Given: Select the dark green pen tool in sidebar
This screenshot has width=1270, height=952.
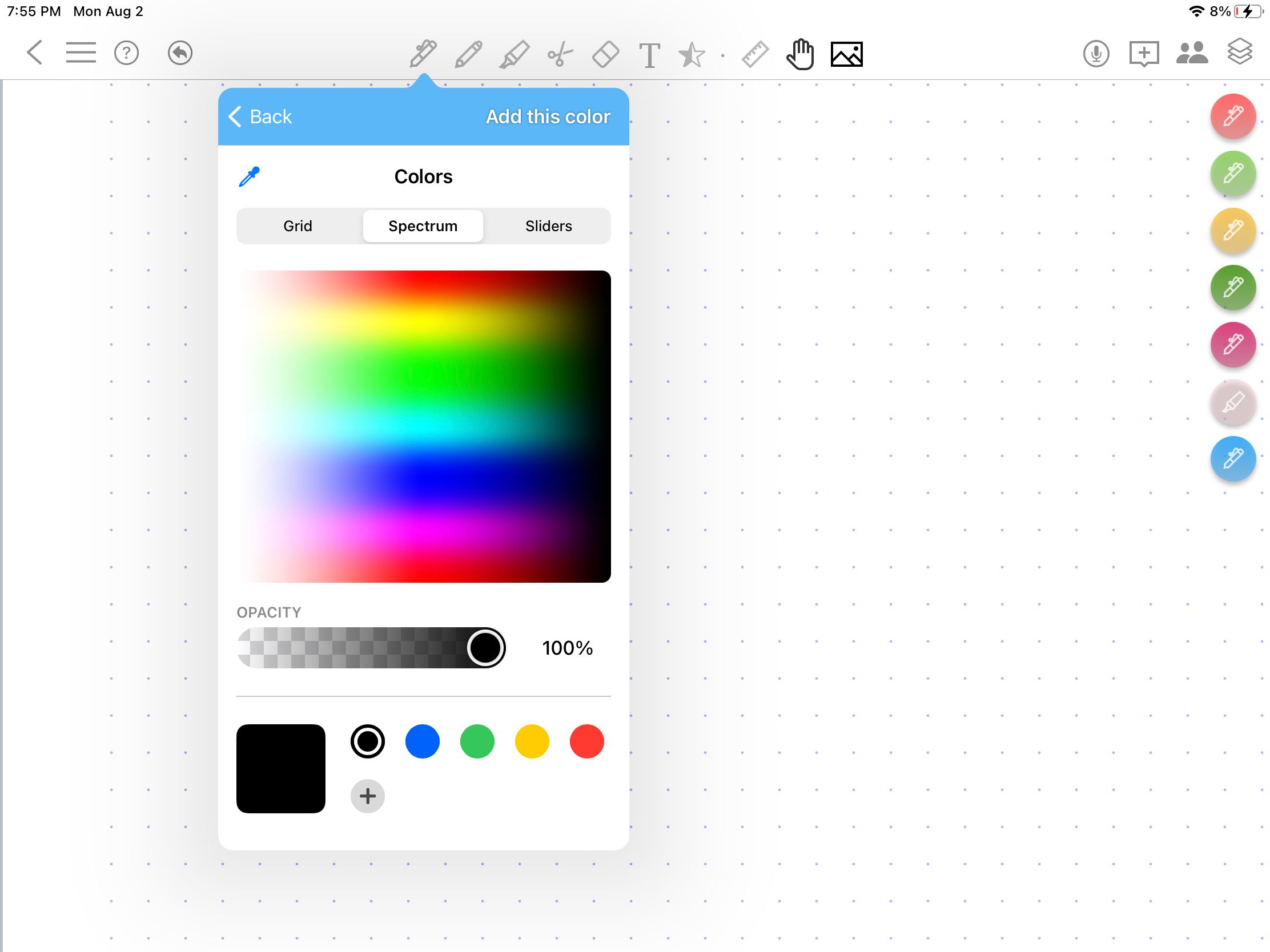Looking at the screenshot, I should coord(1231,286).
